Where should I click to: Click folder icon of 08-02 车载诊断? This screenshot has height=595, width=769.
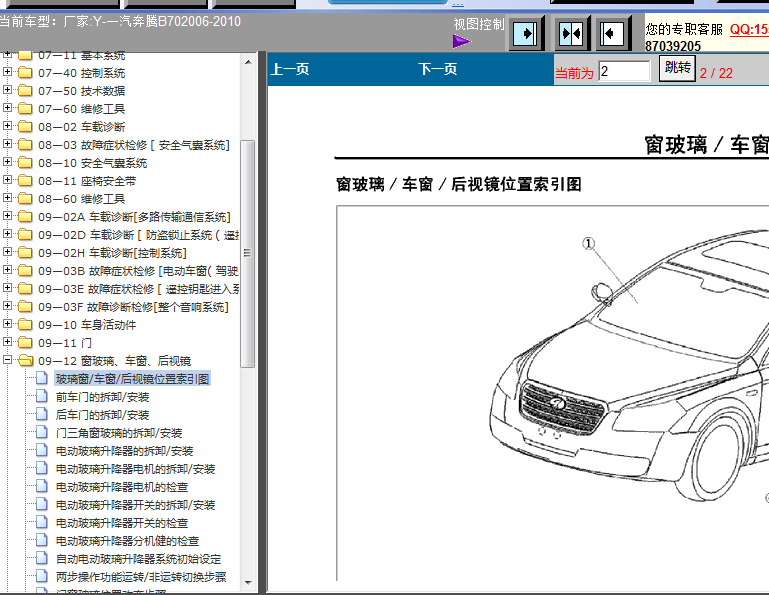click(x=25, y=127)
